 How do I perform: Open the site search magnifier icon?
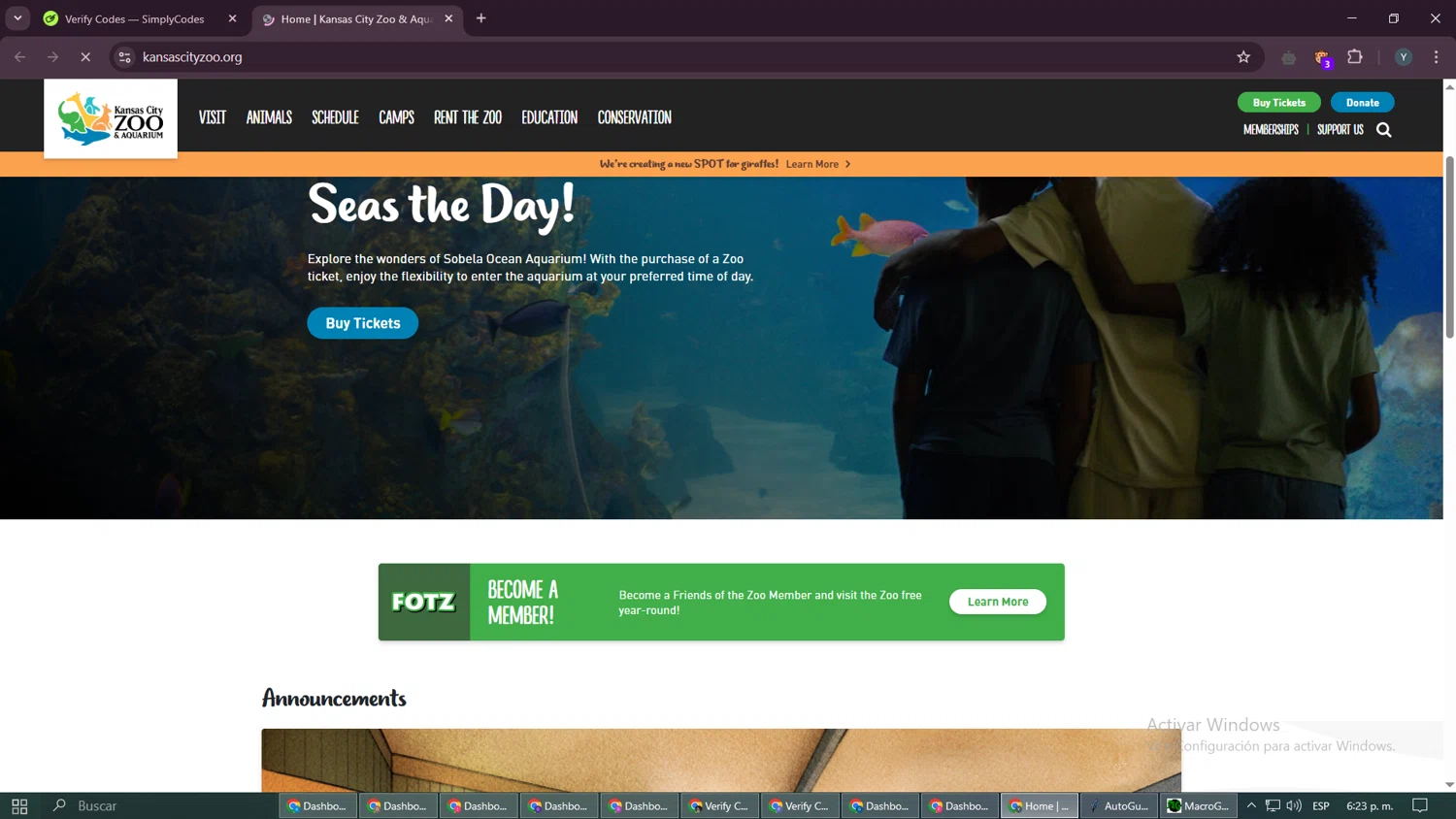pos(1384,130)
